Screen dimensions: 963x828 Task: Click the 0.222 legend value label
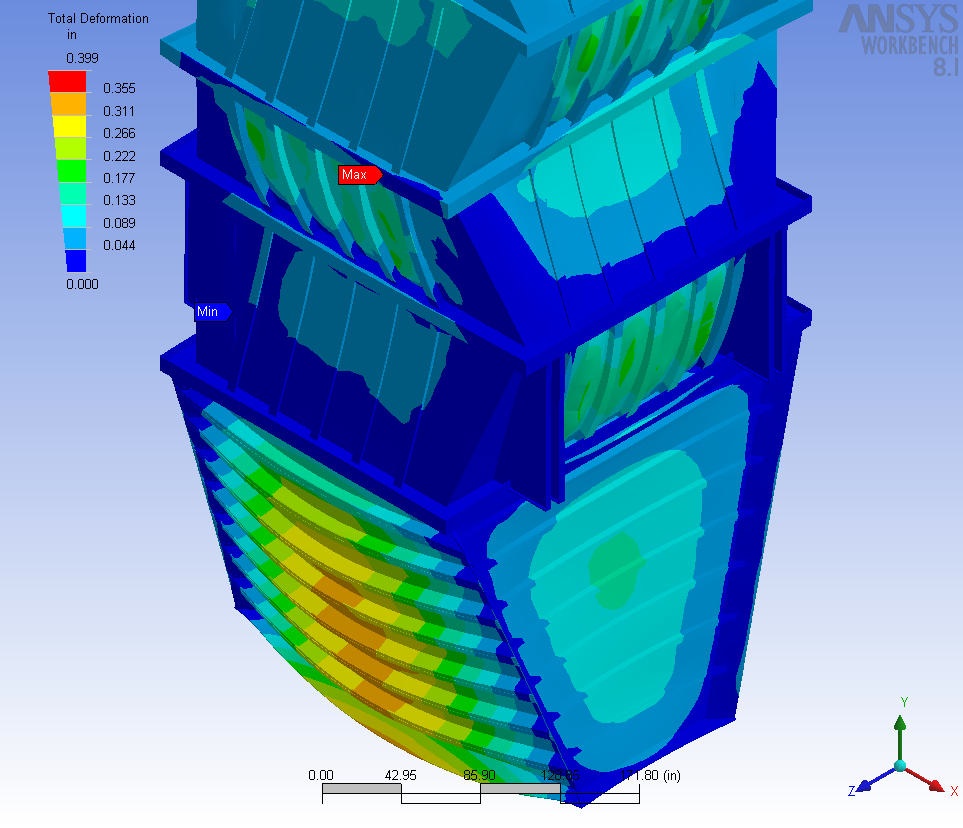pyautogui.click(x=119, y=156)
